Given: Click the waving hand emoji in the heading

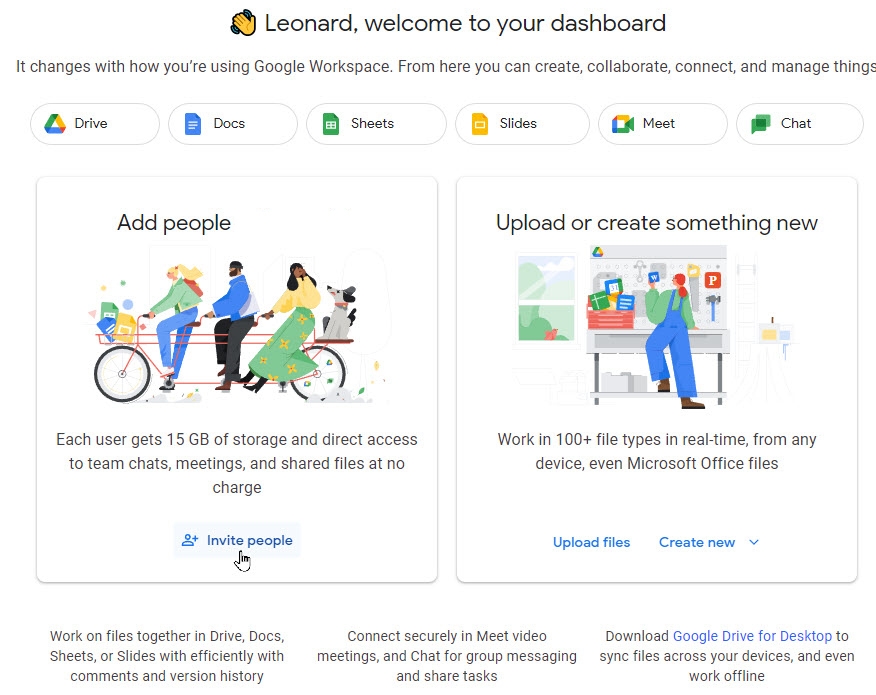Looking at the screenshot, I should click(x=243, y=22).
